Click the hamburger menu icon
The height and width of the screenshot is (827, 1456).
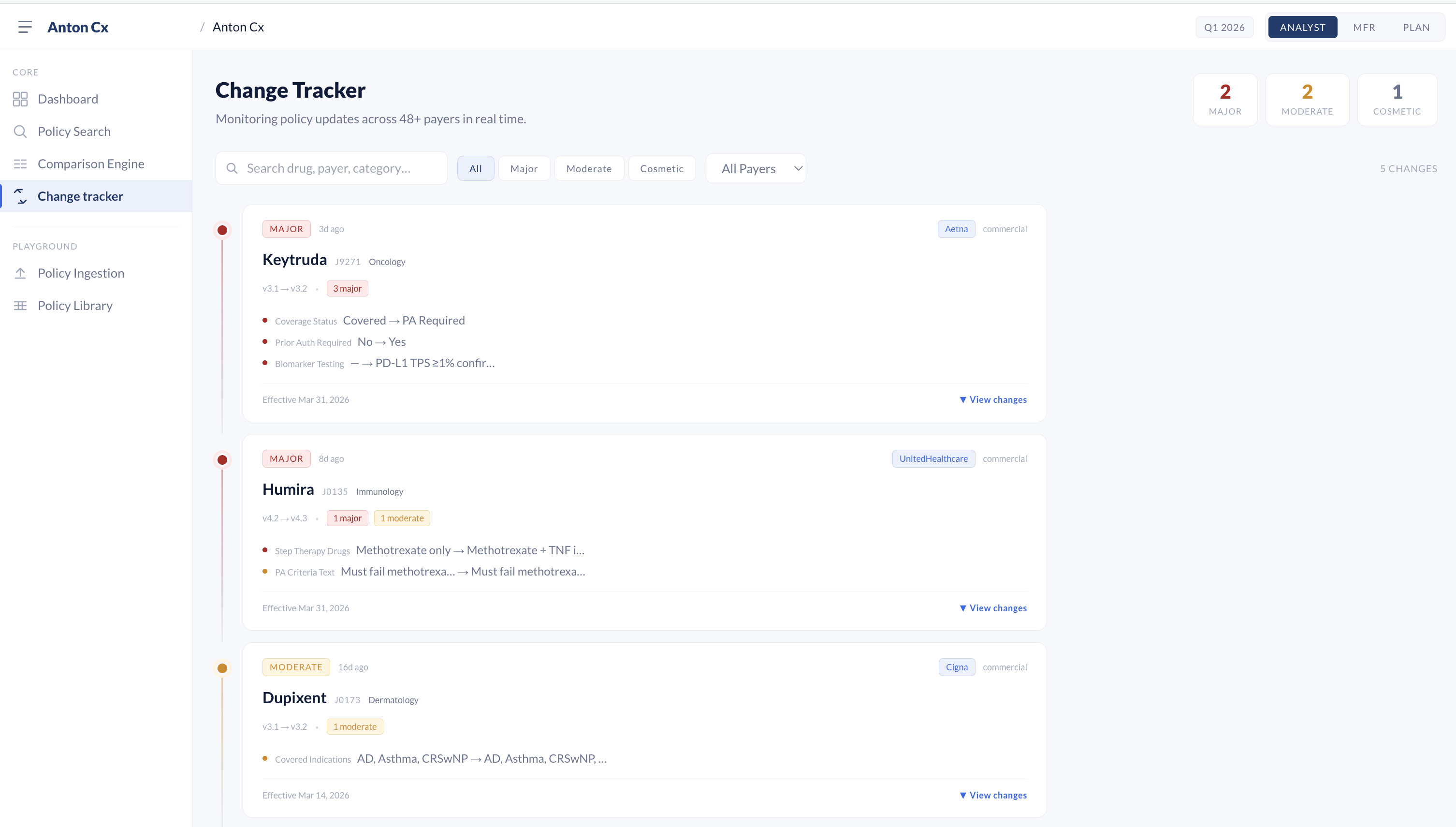click(x=24, y=27)
